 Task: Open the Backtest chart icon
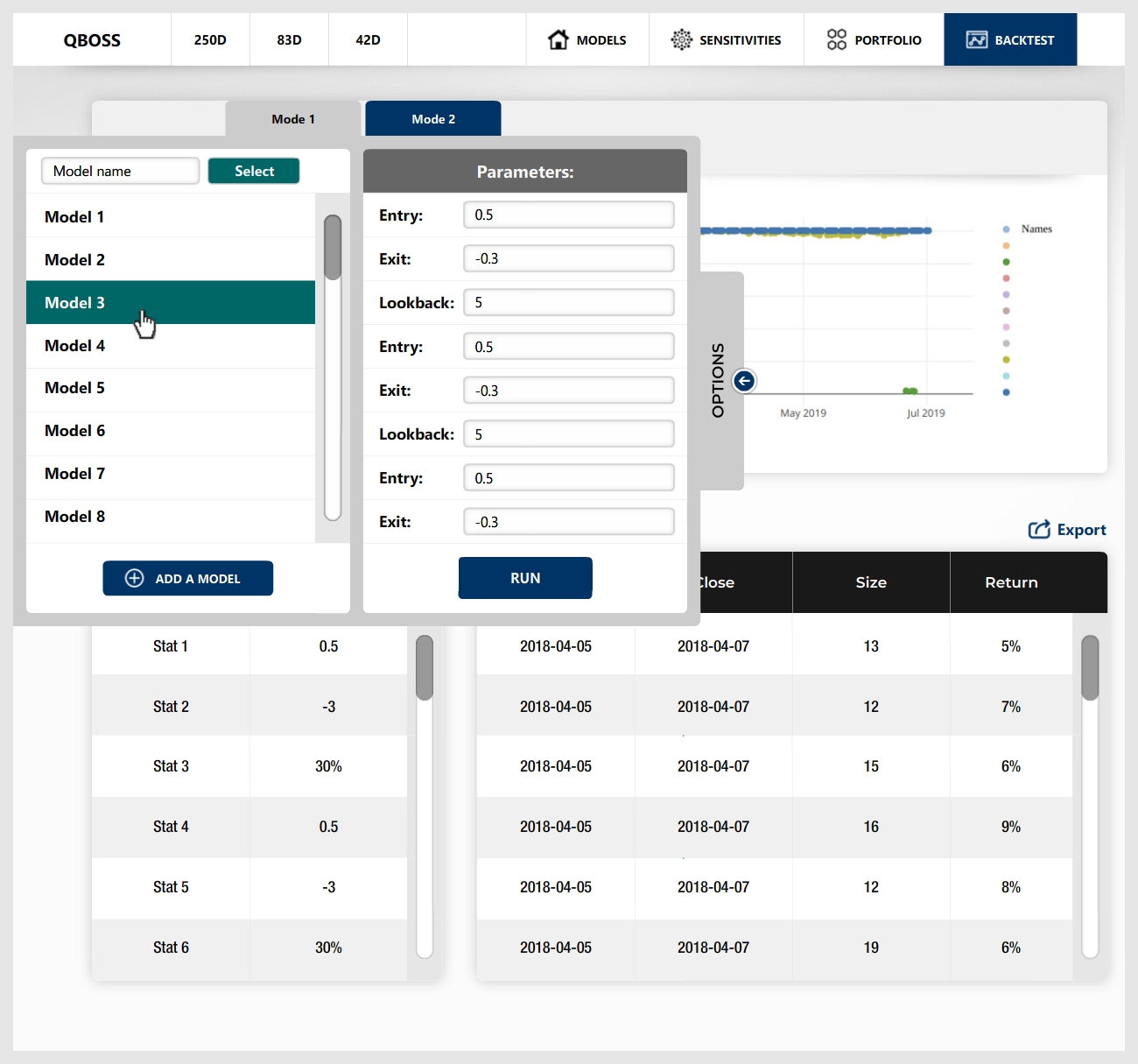coord(976,39)
